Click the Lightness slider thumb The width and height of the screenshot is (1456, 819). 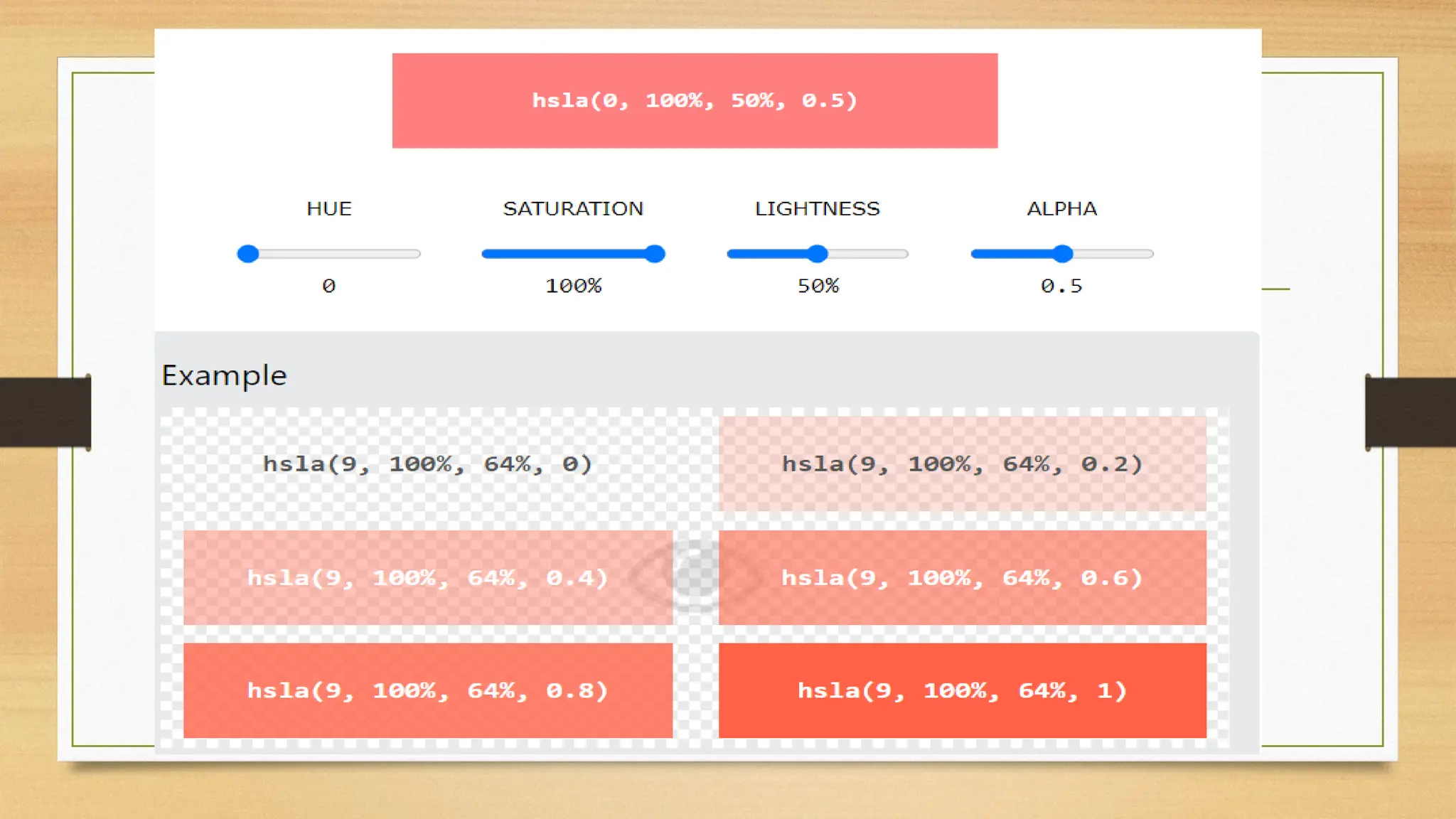tap(818, 254)
